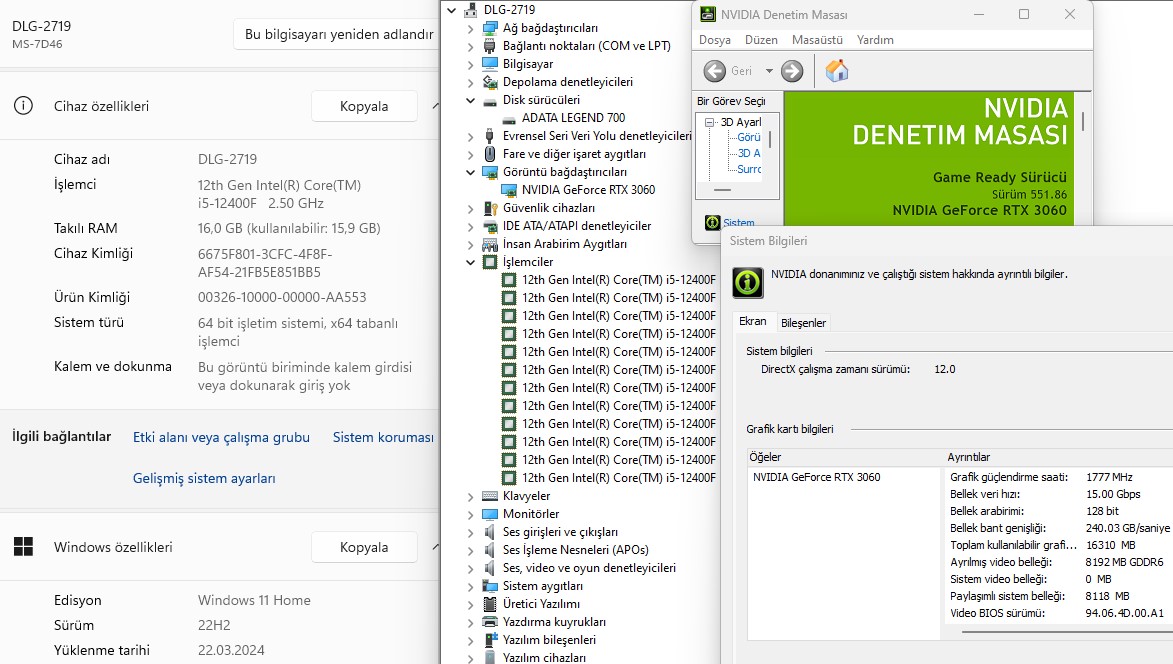Click the network adapter icon beside Ağ bağdaştırıcıları
The image size is (1173, 664).
click(x=490, y=28)
